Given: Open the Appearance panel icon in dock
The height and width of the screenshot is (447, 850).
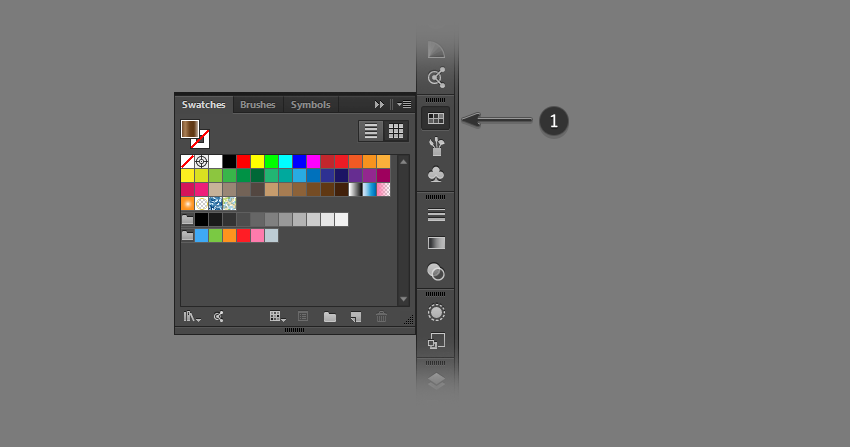Looking at the screenshot, I should [x=436, y=312].
